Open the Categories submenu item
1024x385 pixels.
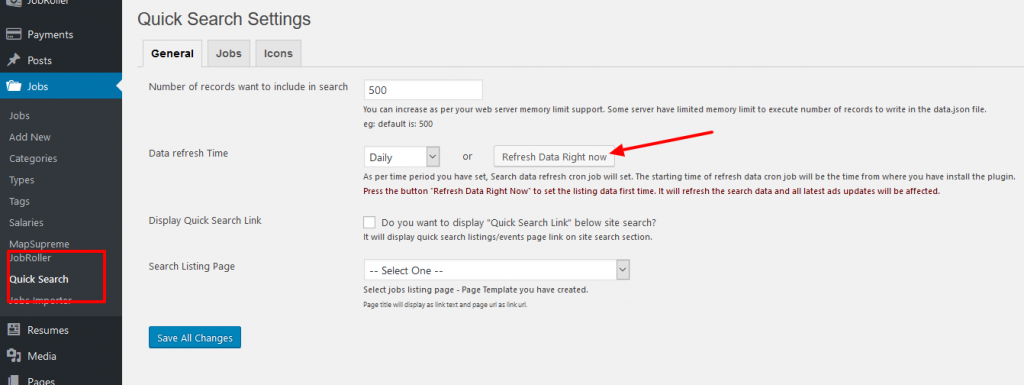[33, 159]
